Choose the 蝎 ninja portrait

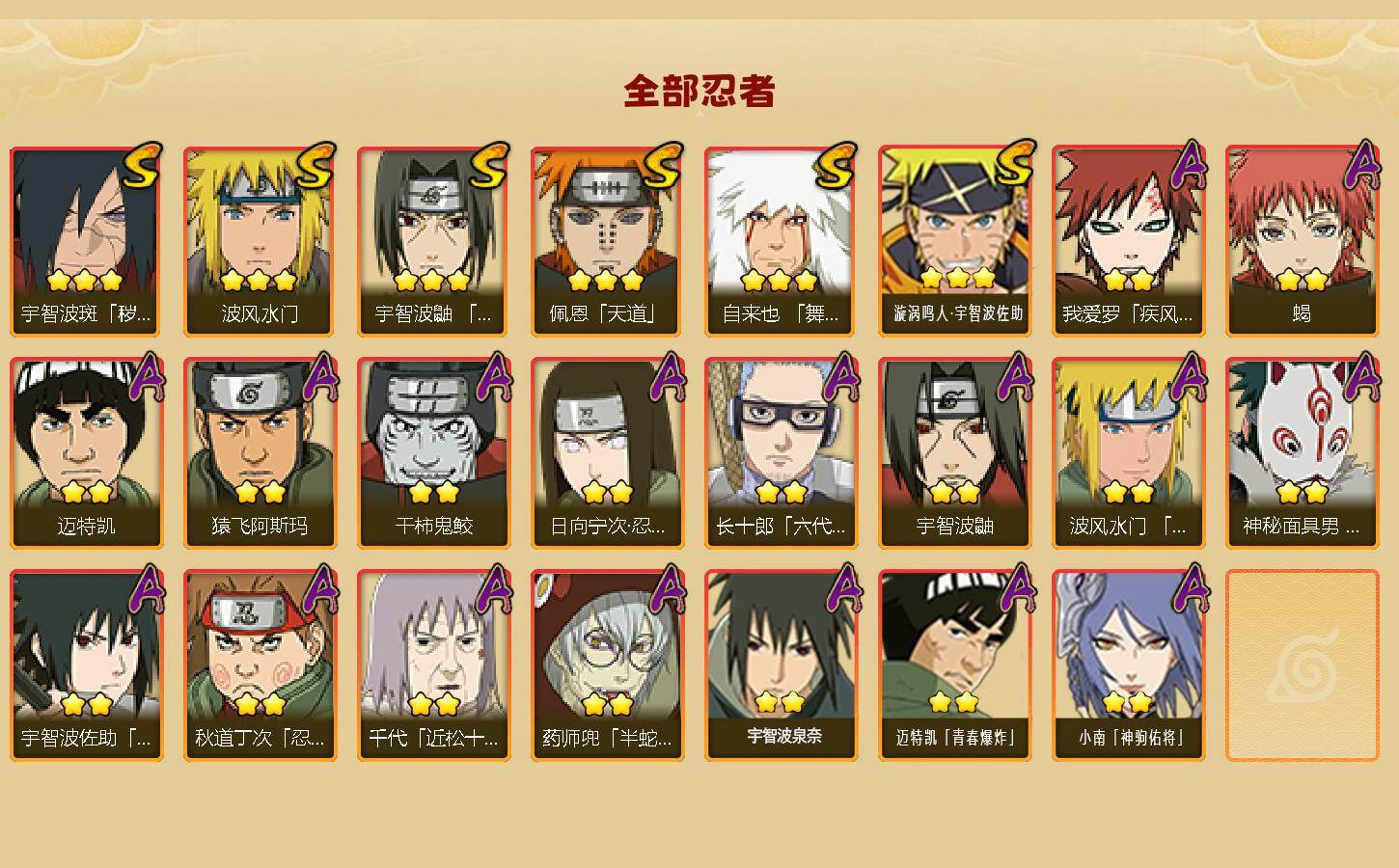1302,241
